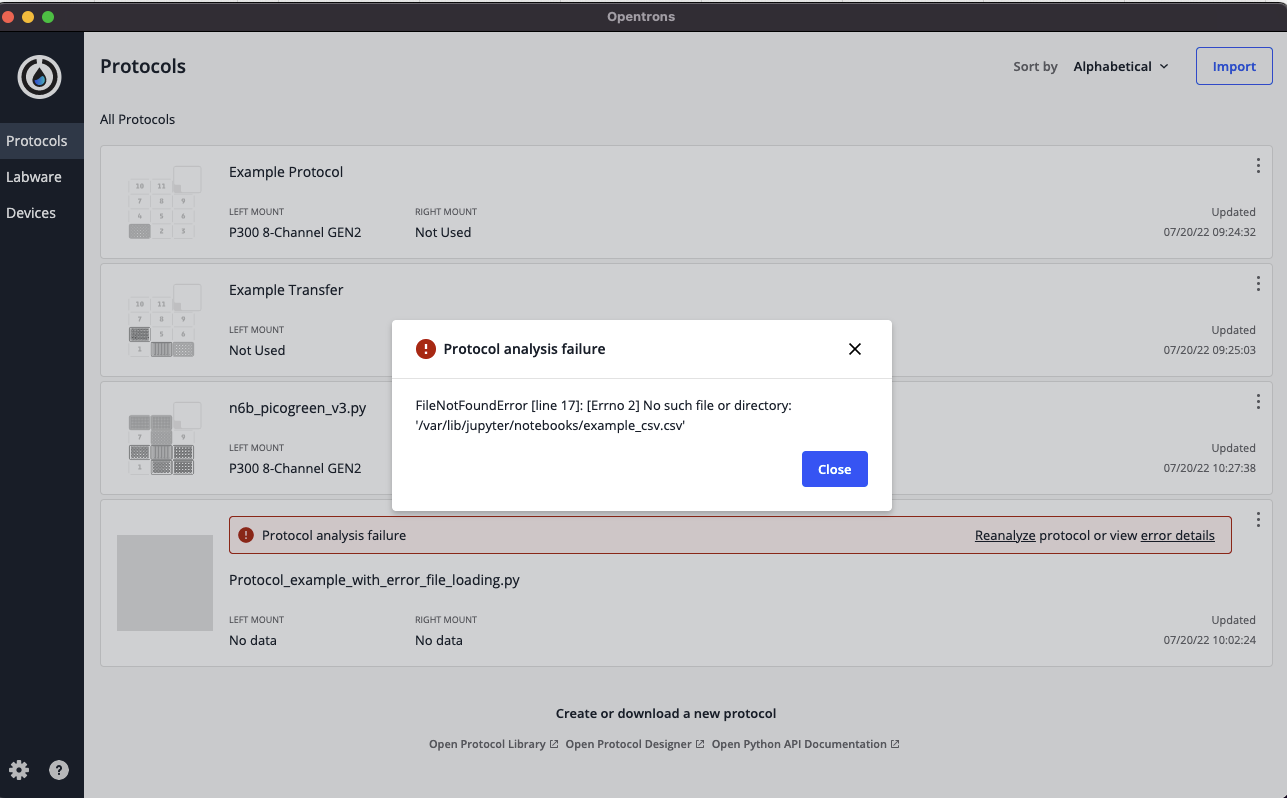Viewport: 1287px width, 798px height.
Task: View error details for the failed protocol
Action: coord(1177,535)
